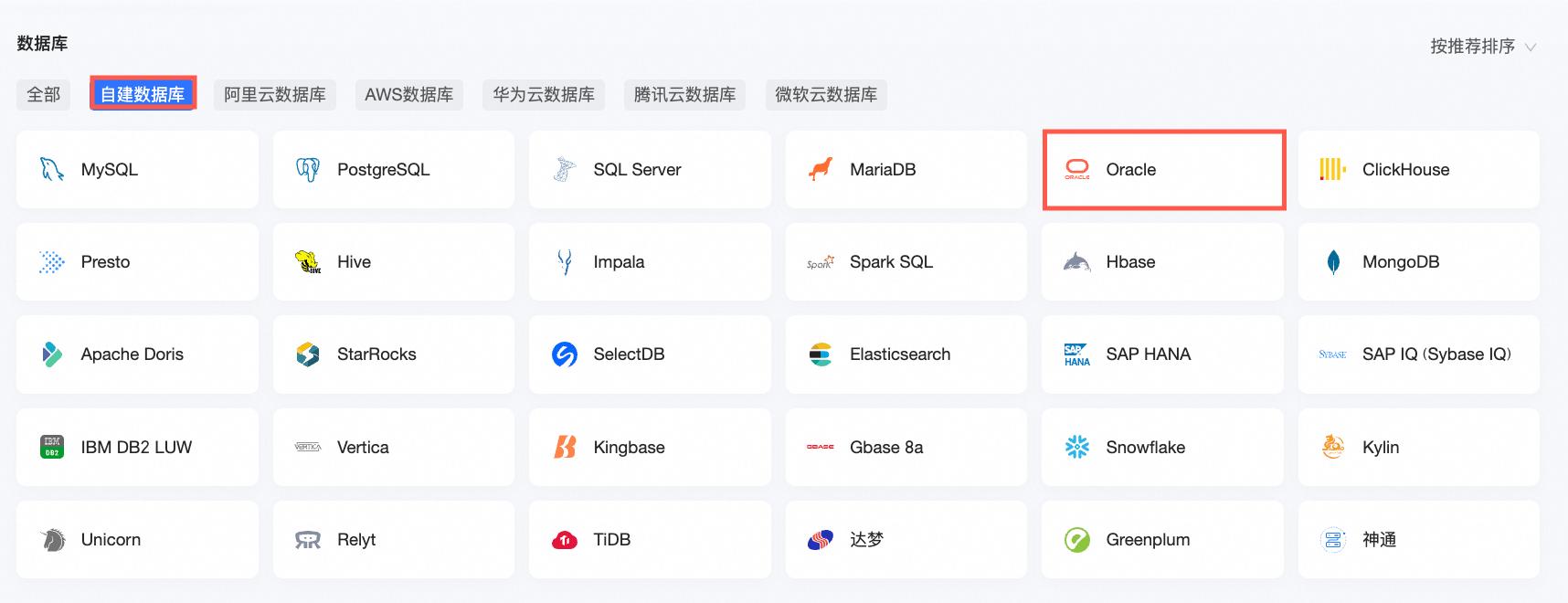Open the 腾讯云数据库 tab
This screenshot has height=603, width=1568.
[685, 94]
